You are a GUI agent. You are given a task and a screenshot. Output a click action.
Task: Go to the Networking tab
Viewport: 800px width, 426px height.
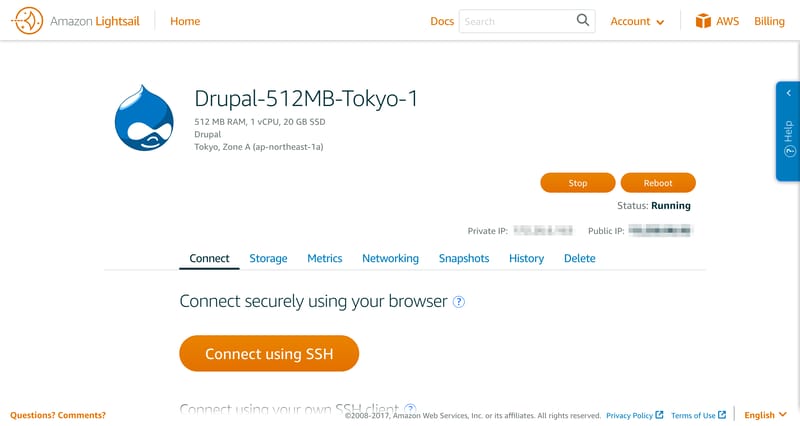point(390,258)
